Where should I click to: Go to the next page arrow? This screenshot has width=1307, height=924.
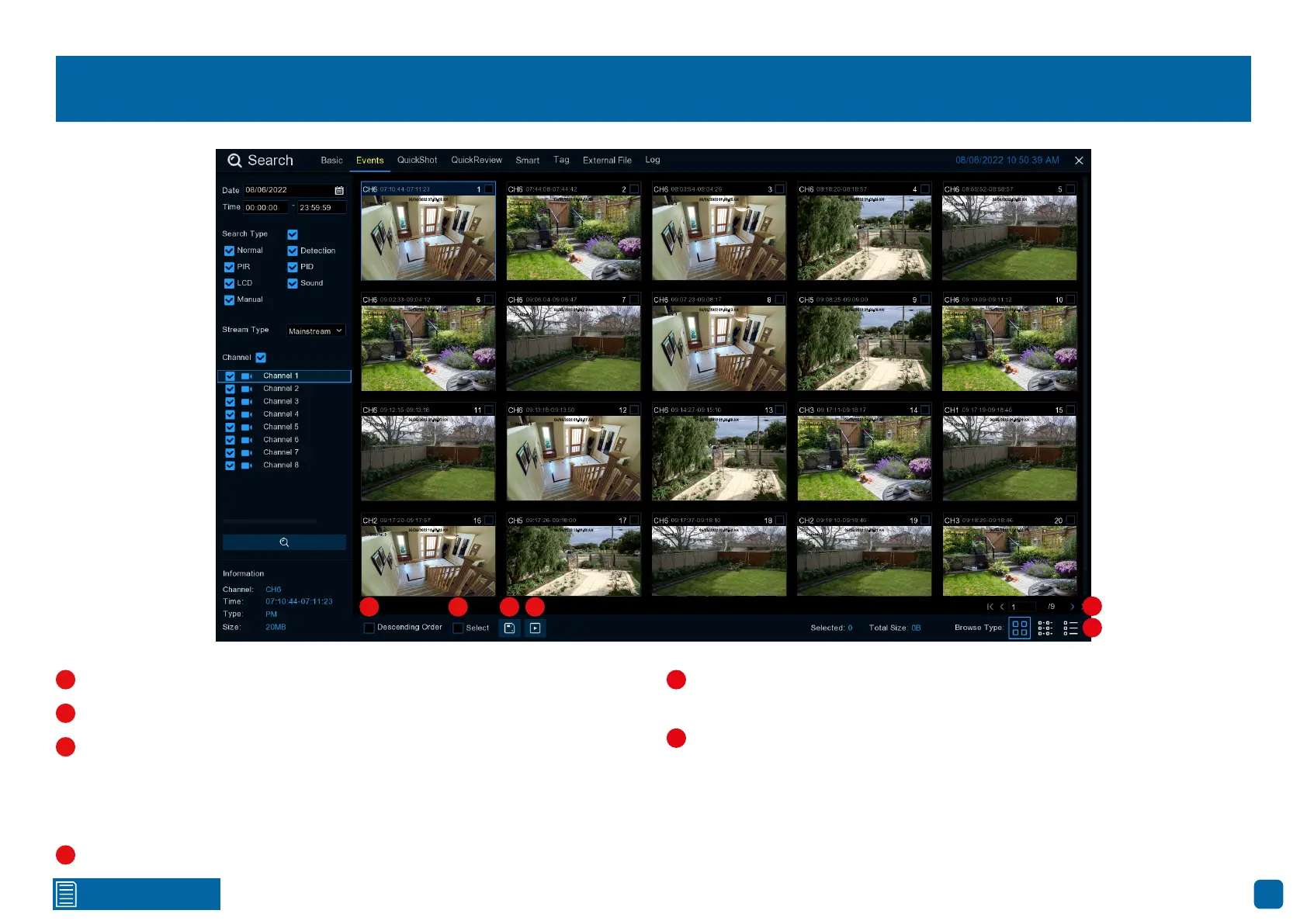tap(1072, 607)
